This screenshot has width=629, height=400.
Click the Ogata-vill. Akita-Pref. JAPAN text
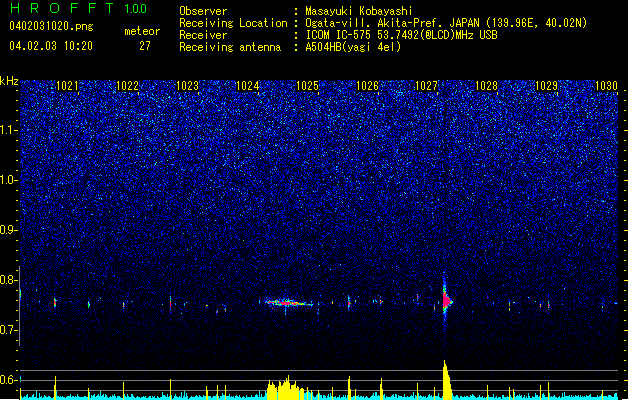coord(392,23)
